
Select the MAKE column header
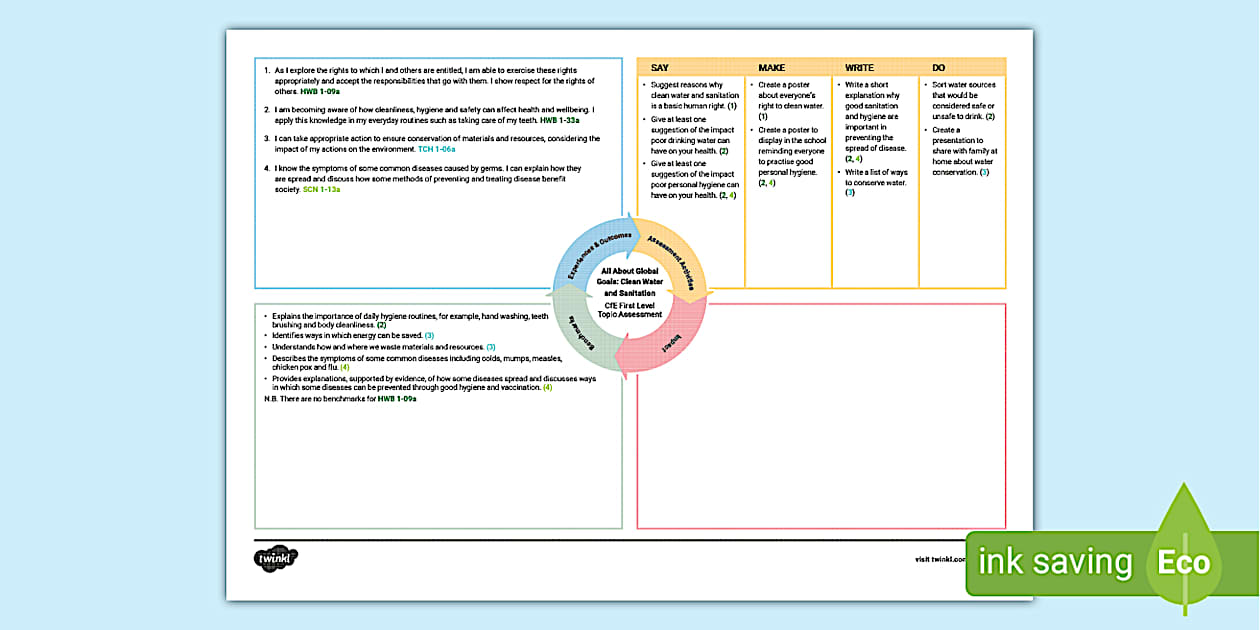(x=771, y=68)
